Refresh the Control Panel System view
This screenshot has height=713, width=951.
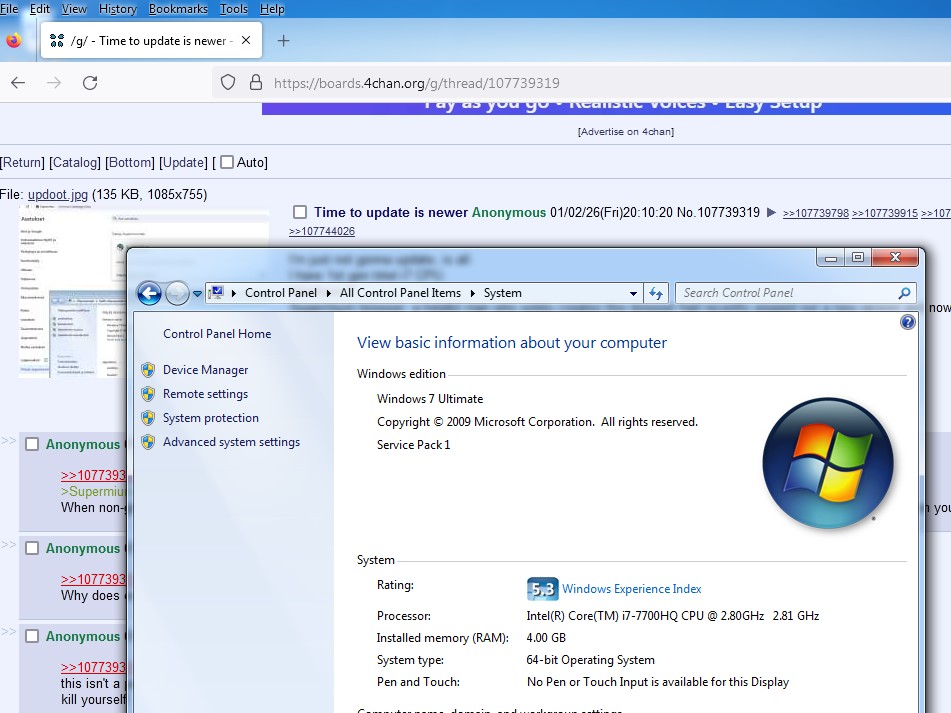656,293
